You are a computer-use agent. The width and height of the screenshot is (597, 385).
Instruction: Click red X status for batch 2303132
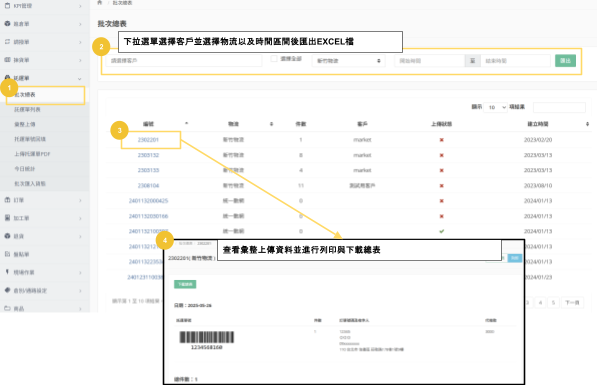(442, 155)
